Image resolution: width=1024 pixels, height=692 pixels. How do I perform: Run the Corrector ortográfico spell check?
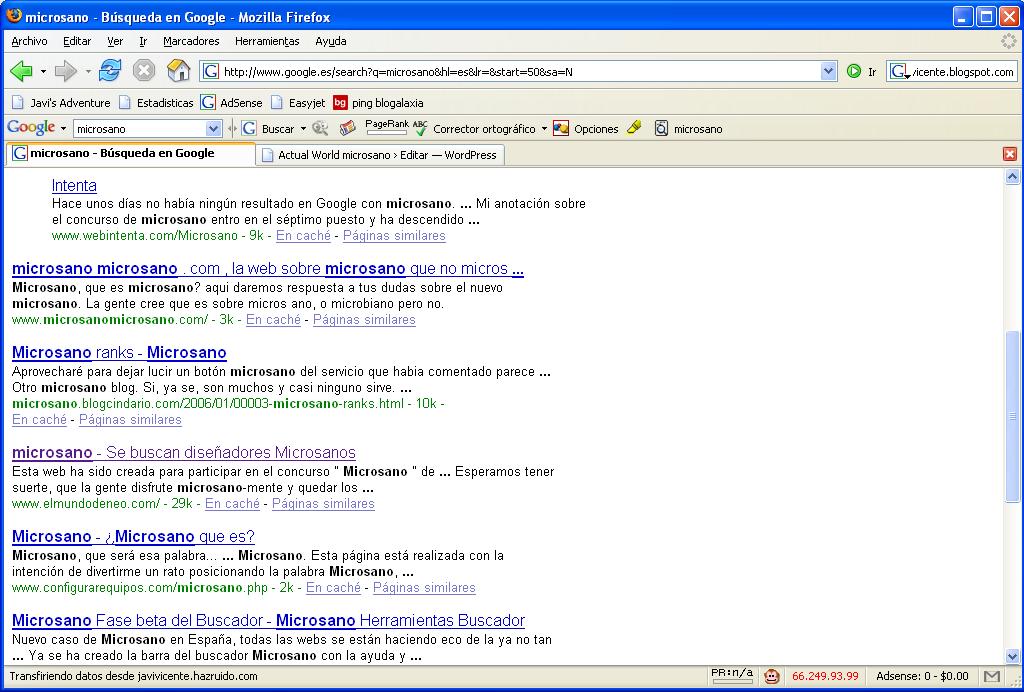(475, 129)
